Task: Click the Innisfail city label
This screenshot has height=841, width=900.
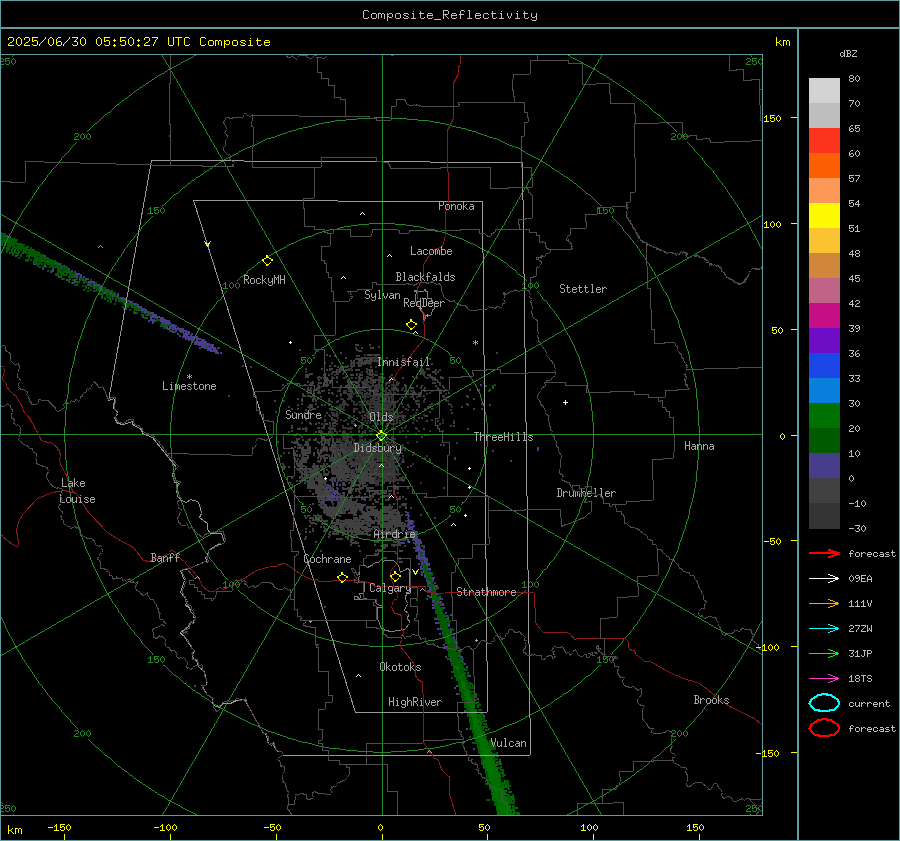Action: (x=404, y=362)
